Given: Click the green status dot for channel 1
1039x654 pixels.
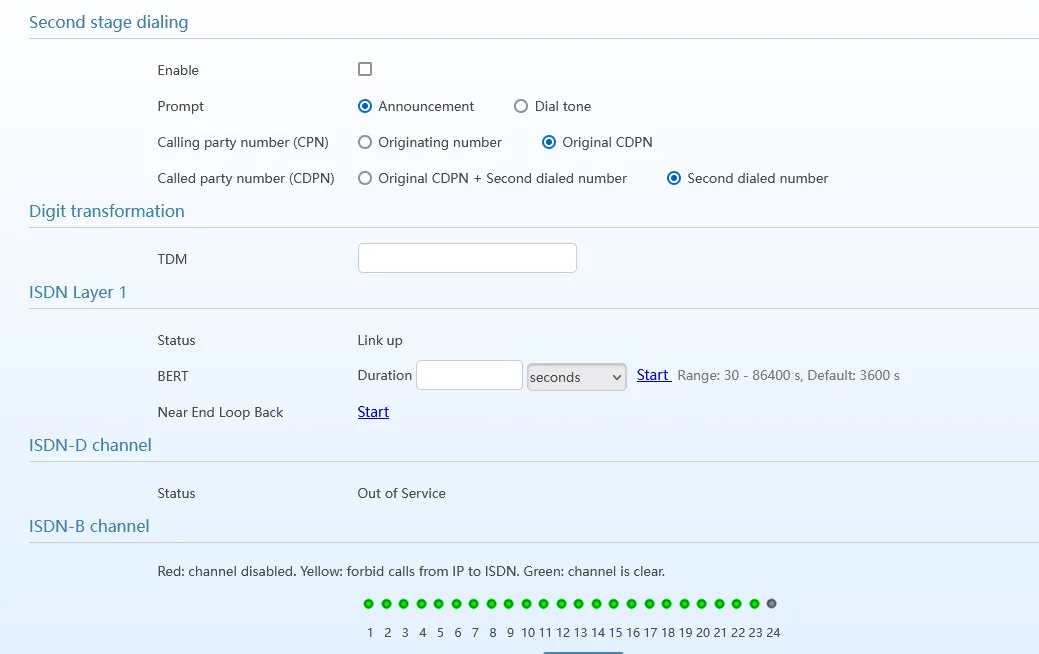Looking at the screenshot, I should [x=368, y=604].
